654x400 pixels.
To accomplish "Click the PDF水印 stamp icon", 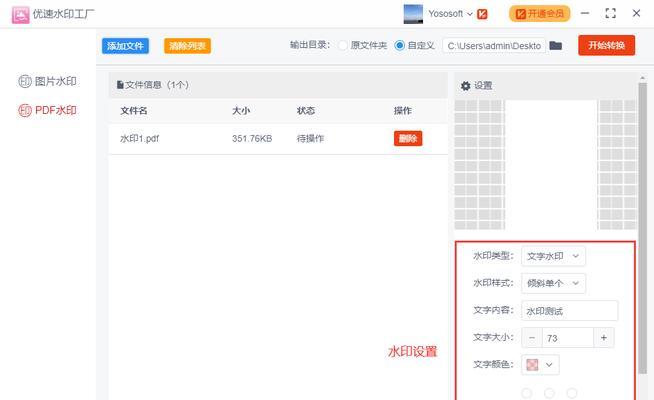I will [x=25, y=111].
